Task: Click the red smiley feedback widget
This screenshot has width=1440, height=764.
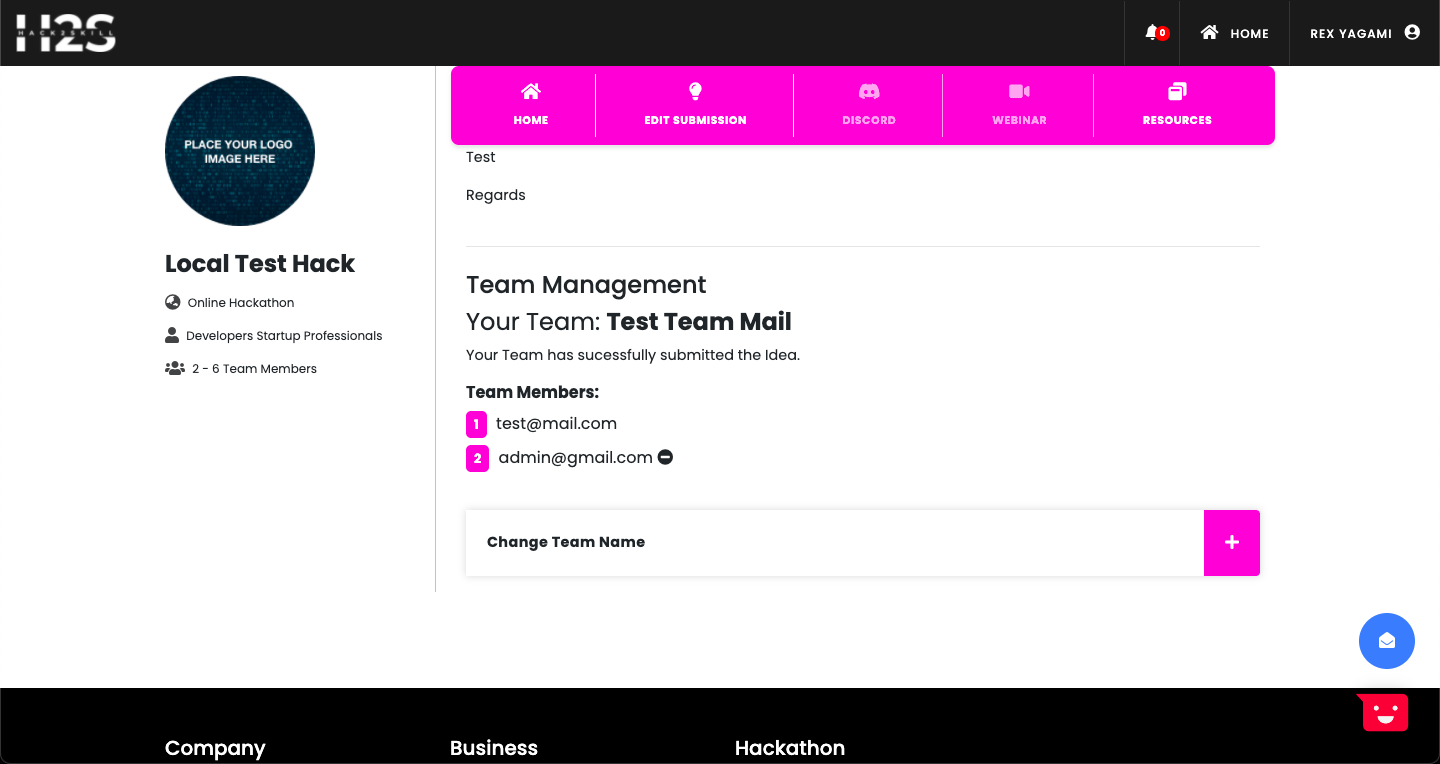Action: tap(1385, 712)
